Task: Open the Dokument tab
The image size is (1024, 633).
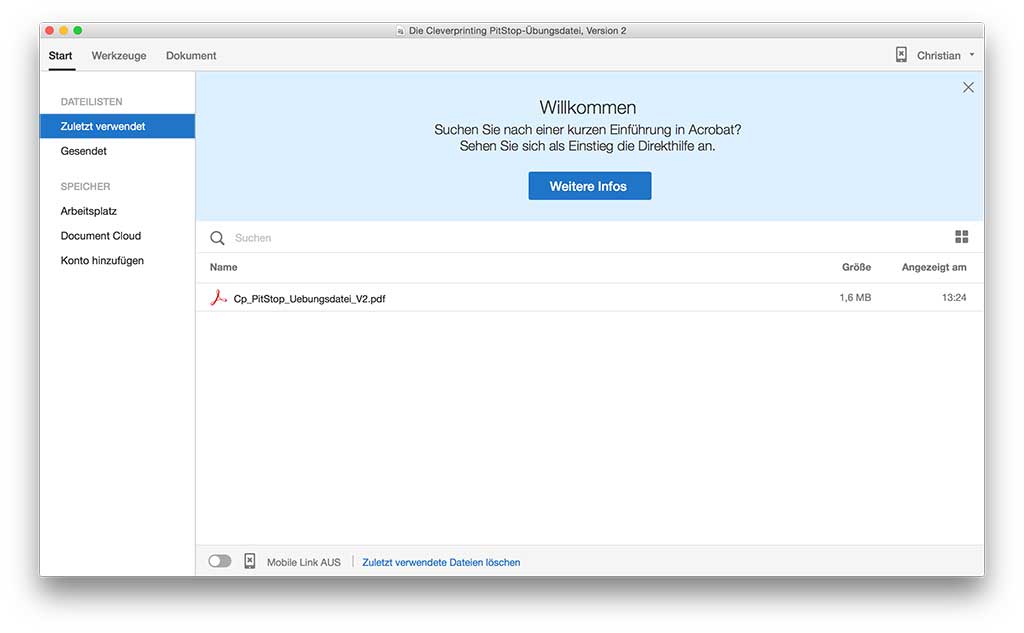Action: tap(191, 56)
